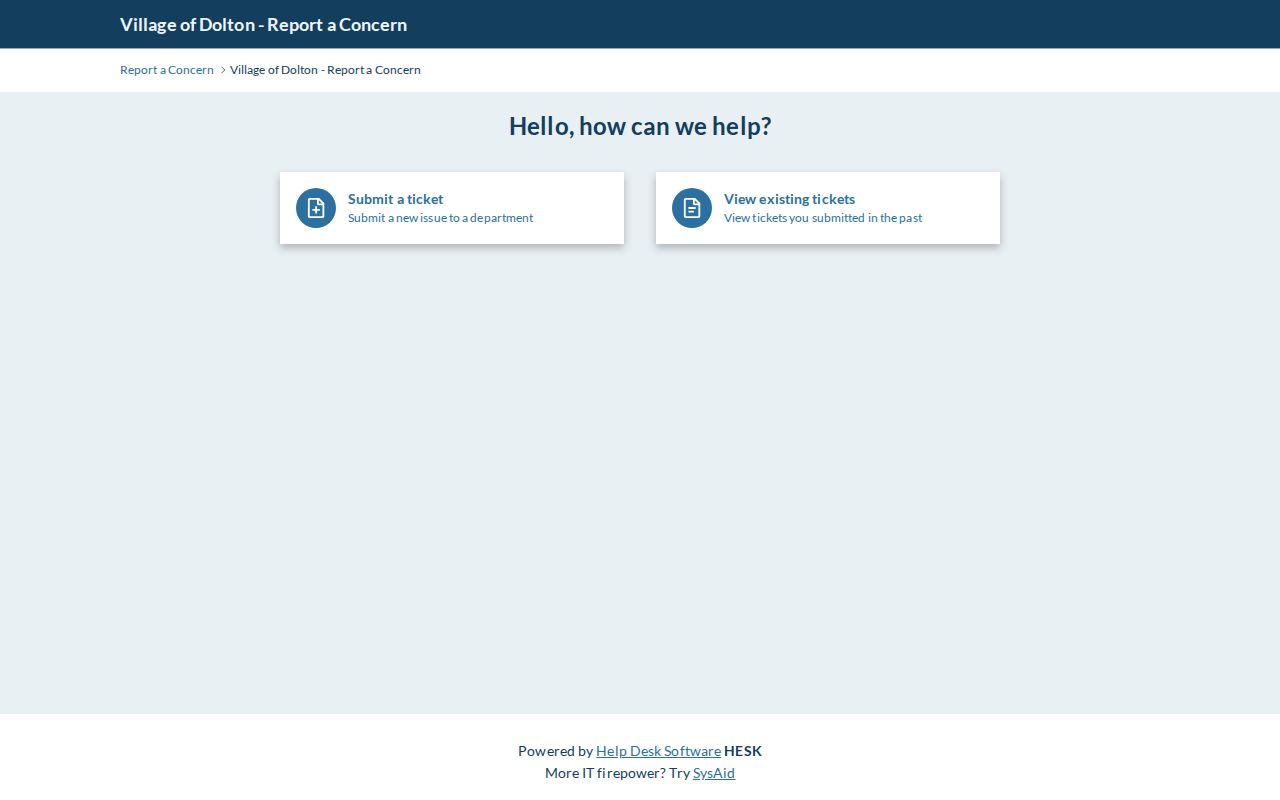Select the 'Village of Dolton - Report a Concern' breadcrumb text
The image size is (1280, 800).
point(325,70)
